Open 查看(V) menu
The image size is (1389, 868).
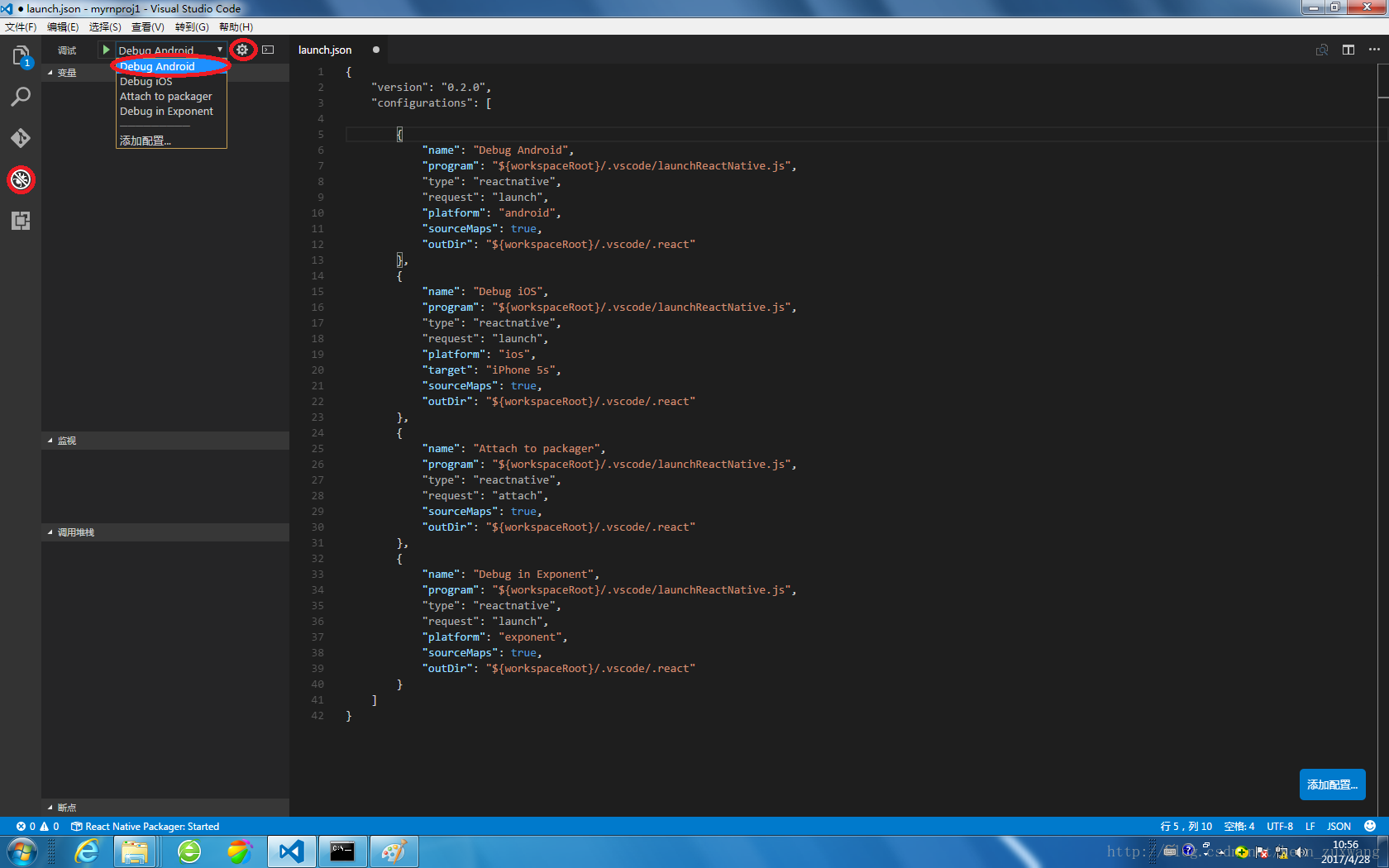tap(148, 27)
